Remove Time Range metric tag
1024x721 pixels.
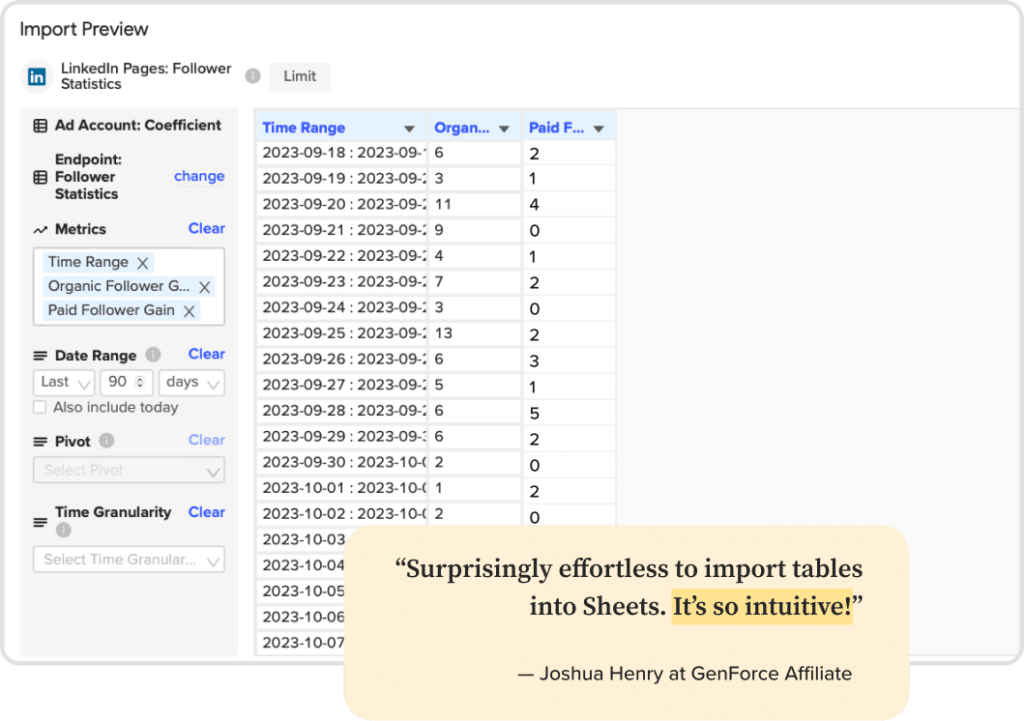(x=142, y=263)
